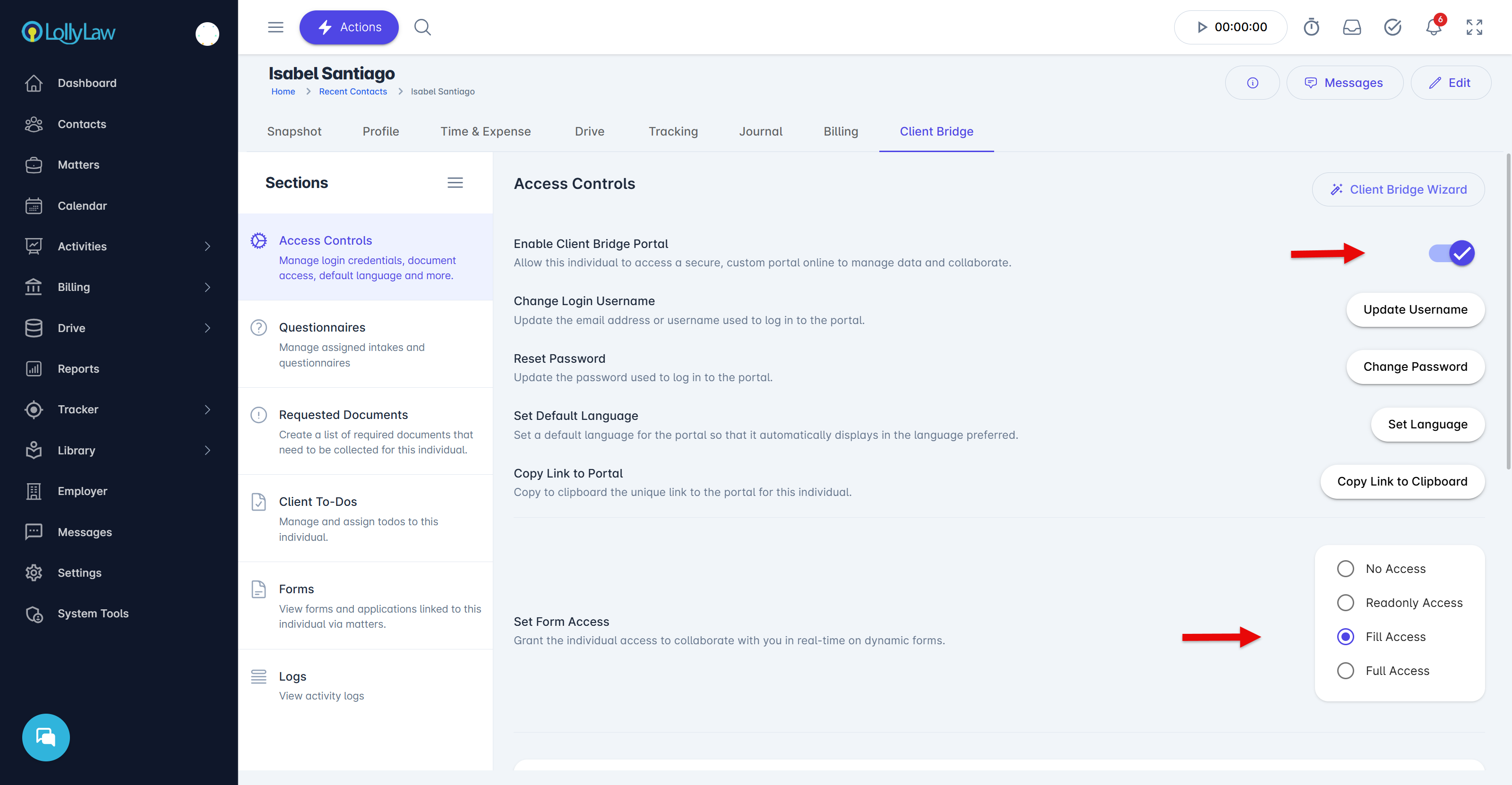Expand the Activities sidebar menu
This screenshot has width=1512, height=785.
[206, 247]
